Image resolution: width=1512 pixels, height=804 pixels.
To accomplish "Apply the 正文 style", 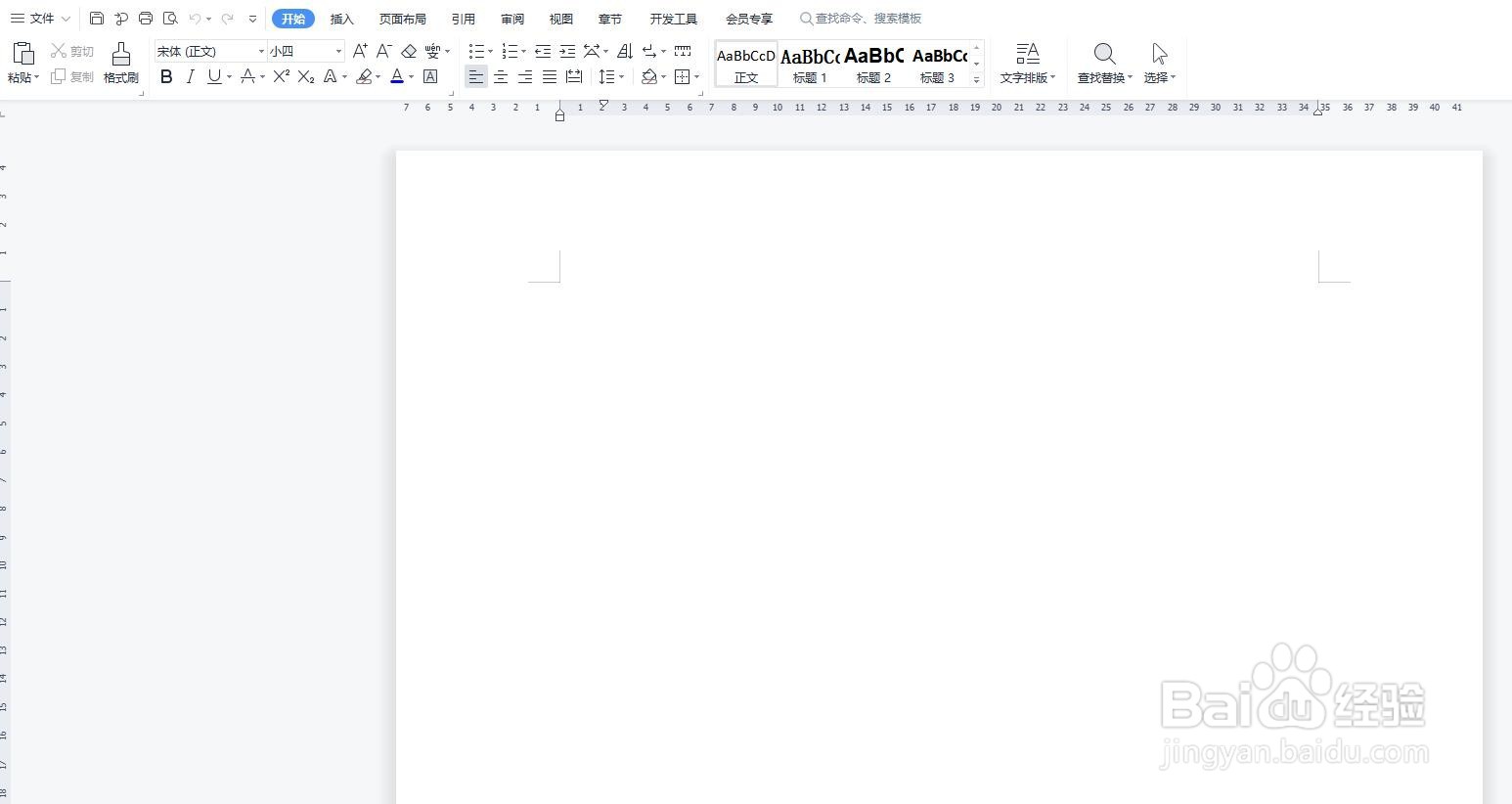I will point(746,65).
